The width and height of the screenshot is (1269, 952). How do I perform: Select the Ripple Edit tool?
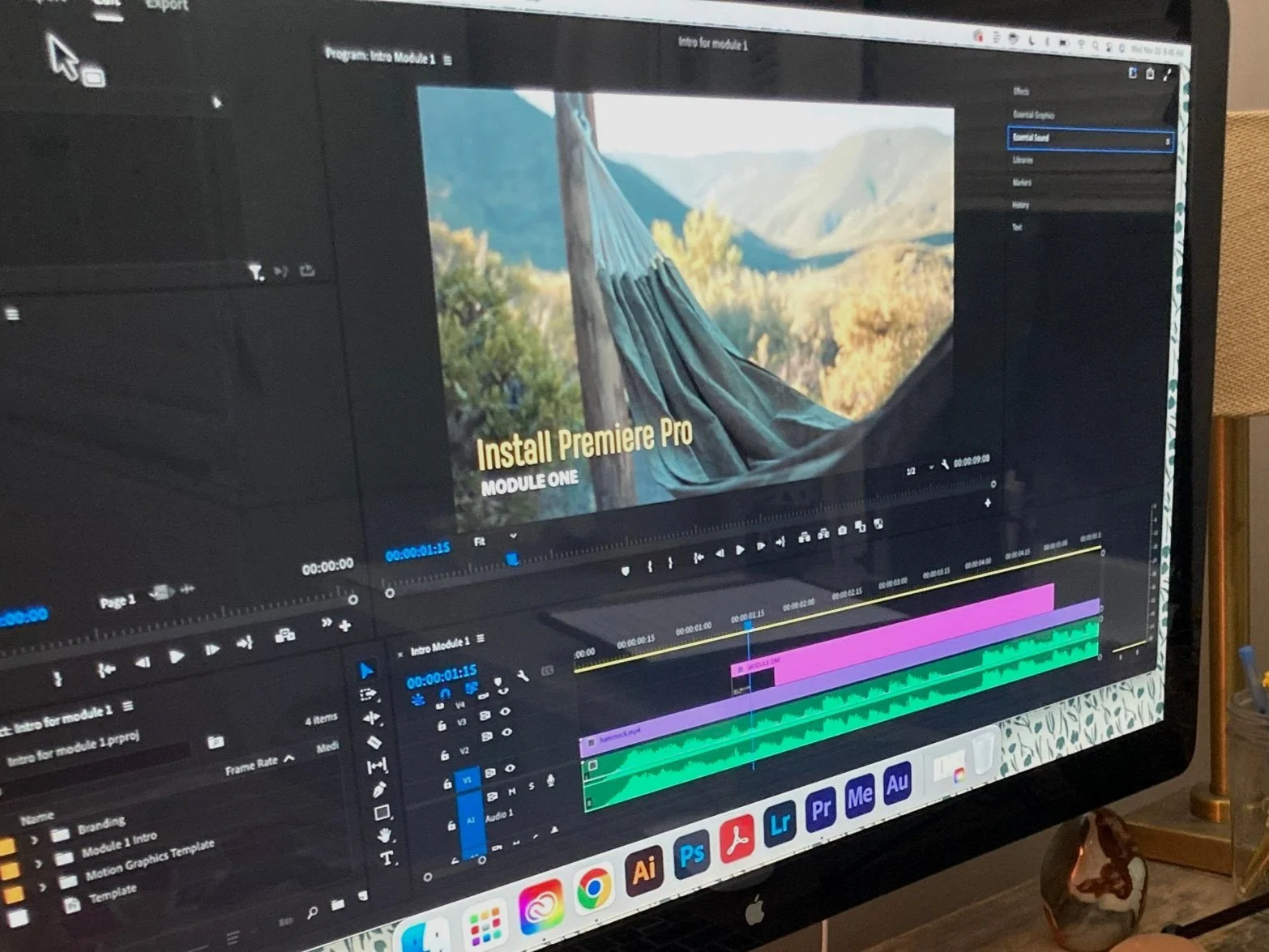click(372, 719)
